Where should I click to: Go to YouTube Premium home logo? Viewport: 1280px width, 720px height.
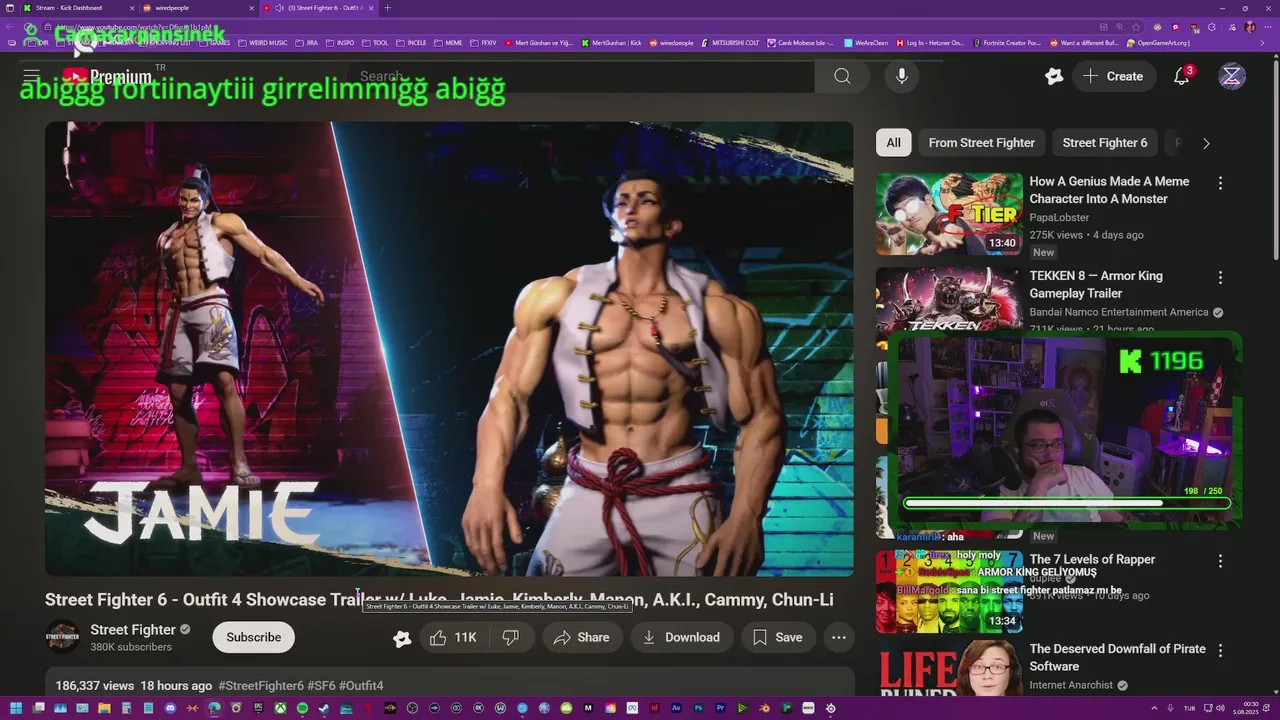point(107,76)
